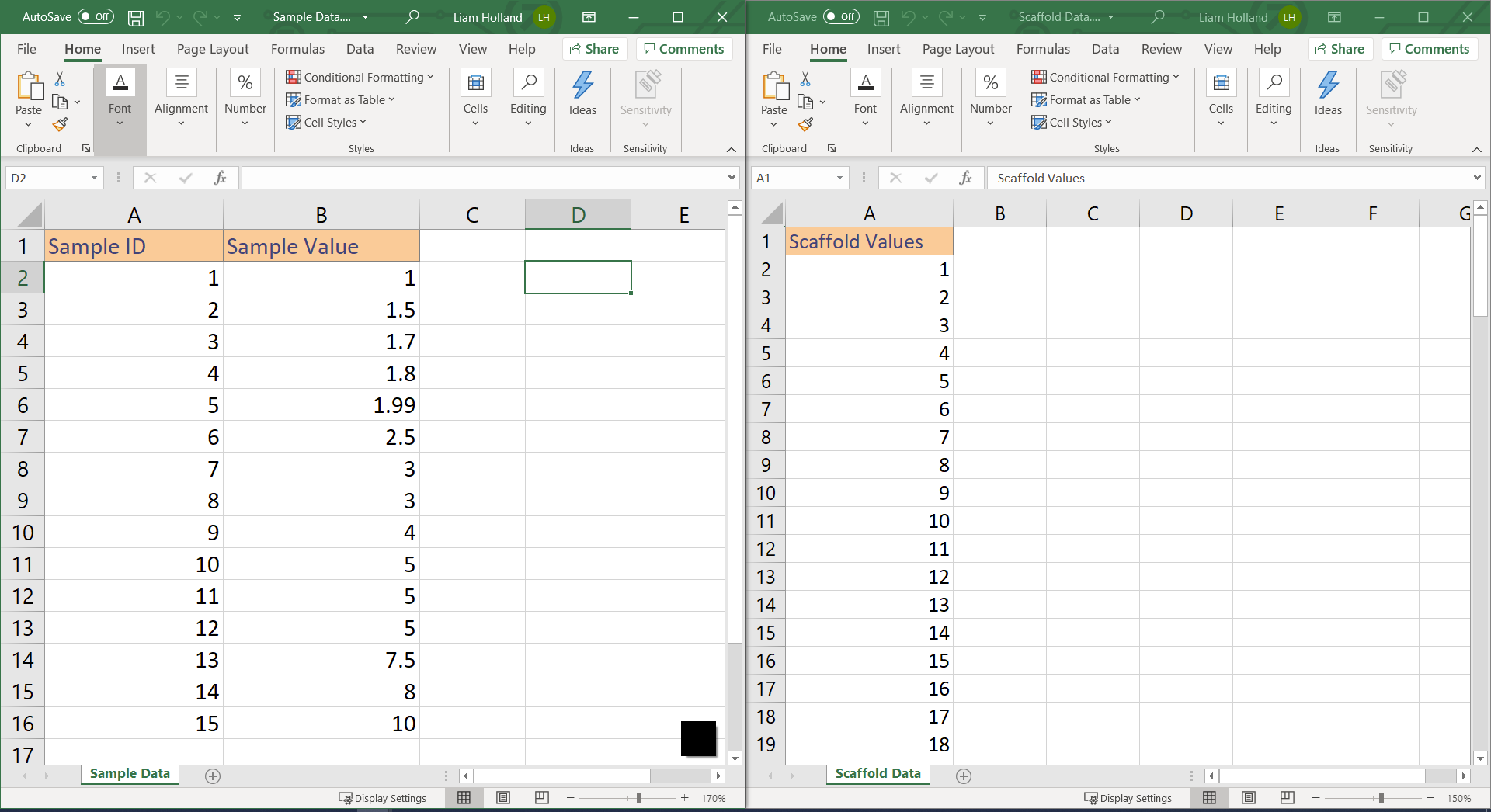
Task: Open the Formulas tab in left window
Action: 297,49
